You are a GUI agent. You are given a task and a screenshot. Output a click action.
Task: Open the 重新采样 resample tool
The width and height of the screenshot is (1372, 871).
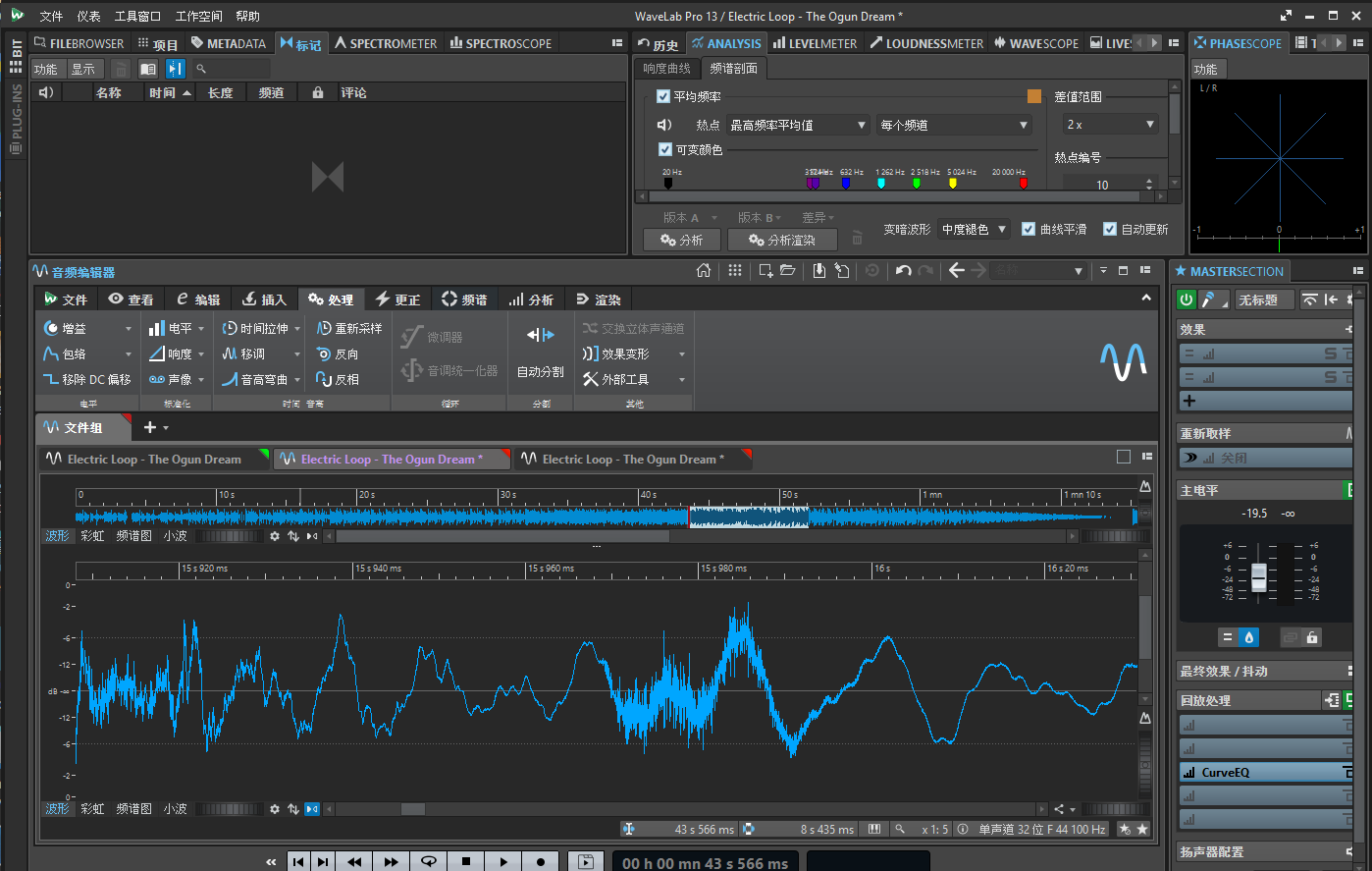(x=348, y=328)
